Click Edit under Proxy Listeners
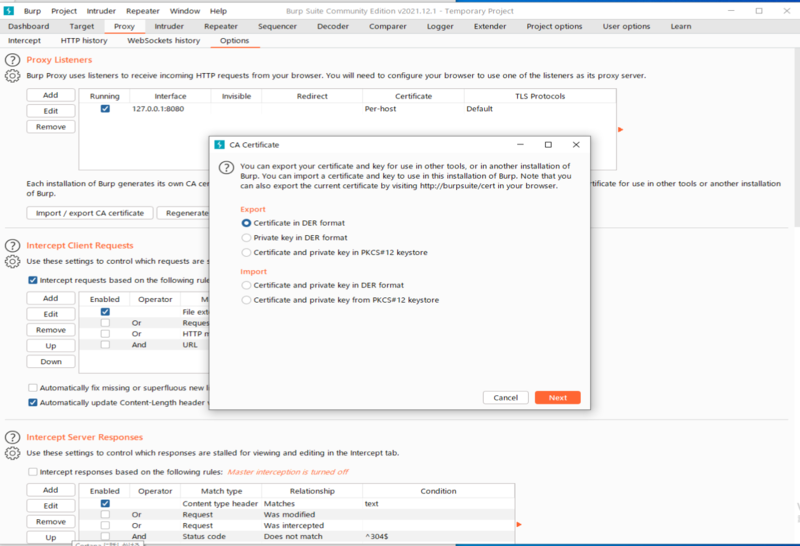 coord(51,111)
